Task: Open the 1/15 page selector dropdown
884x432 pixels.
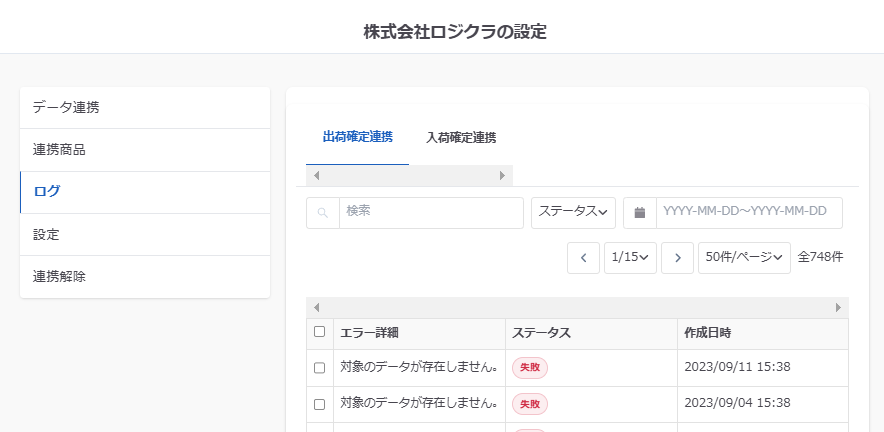Action: (630, 258)
